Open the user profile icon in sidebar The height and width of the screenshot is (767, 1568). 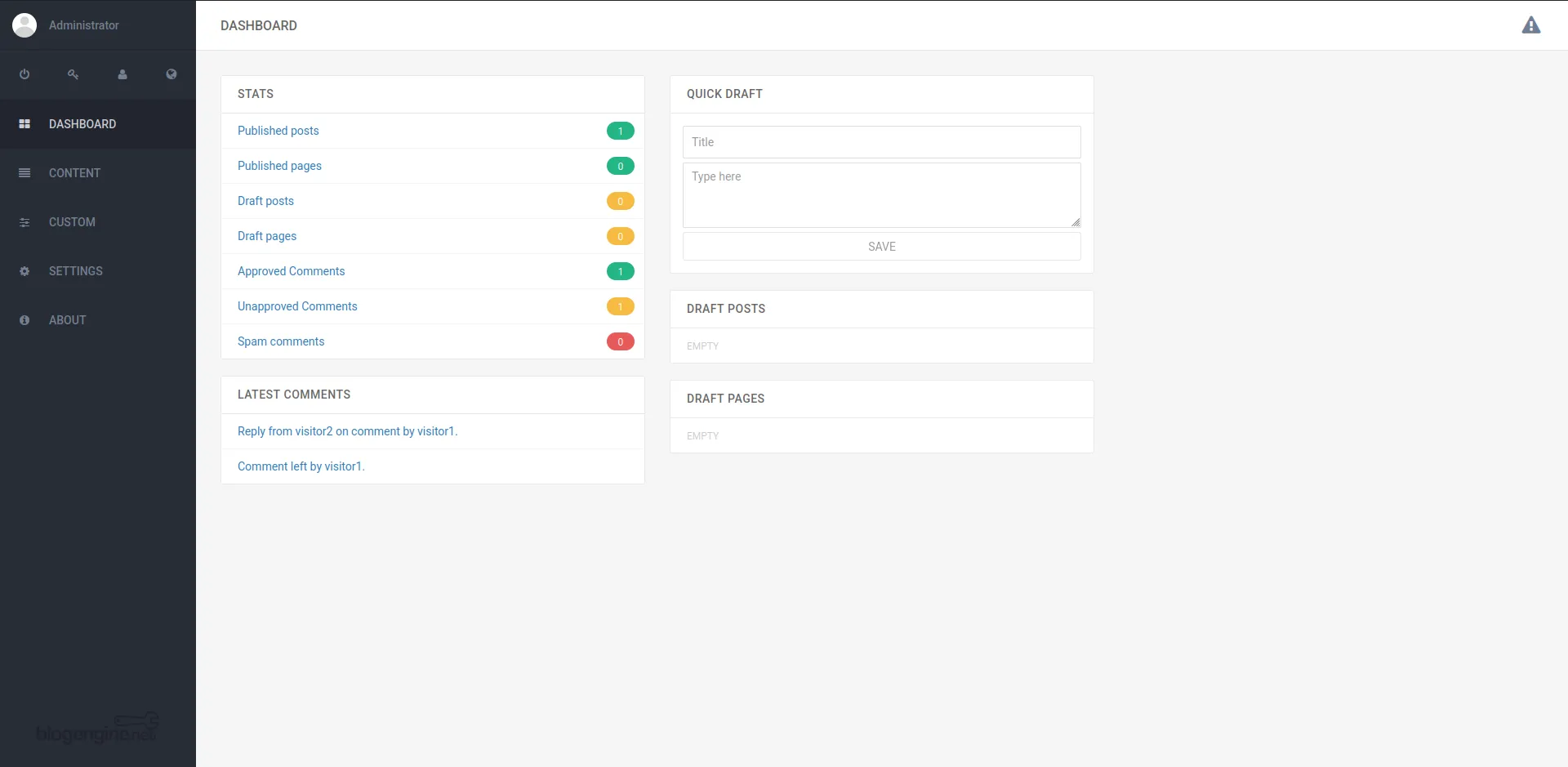[x=122, y=74]
